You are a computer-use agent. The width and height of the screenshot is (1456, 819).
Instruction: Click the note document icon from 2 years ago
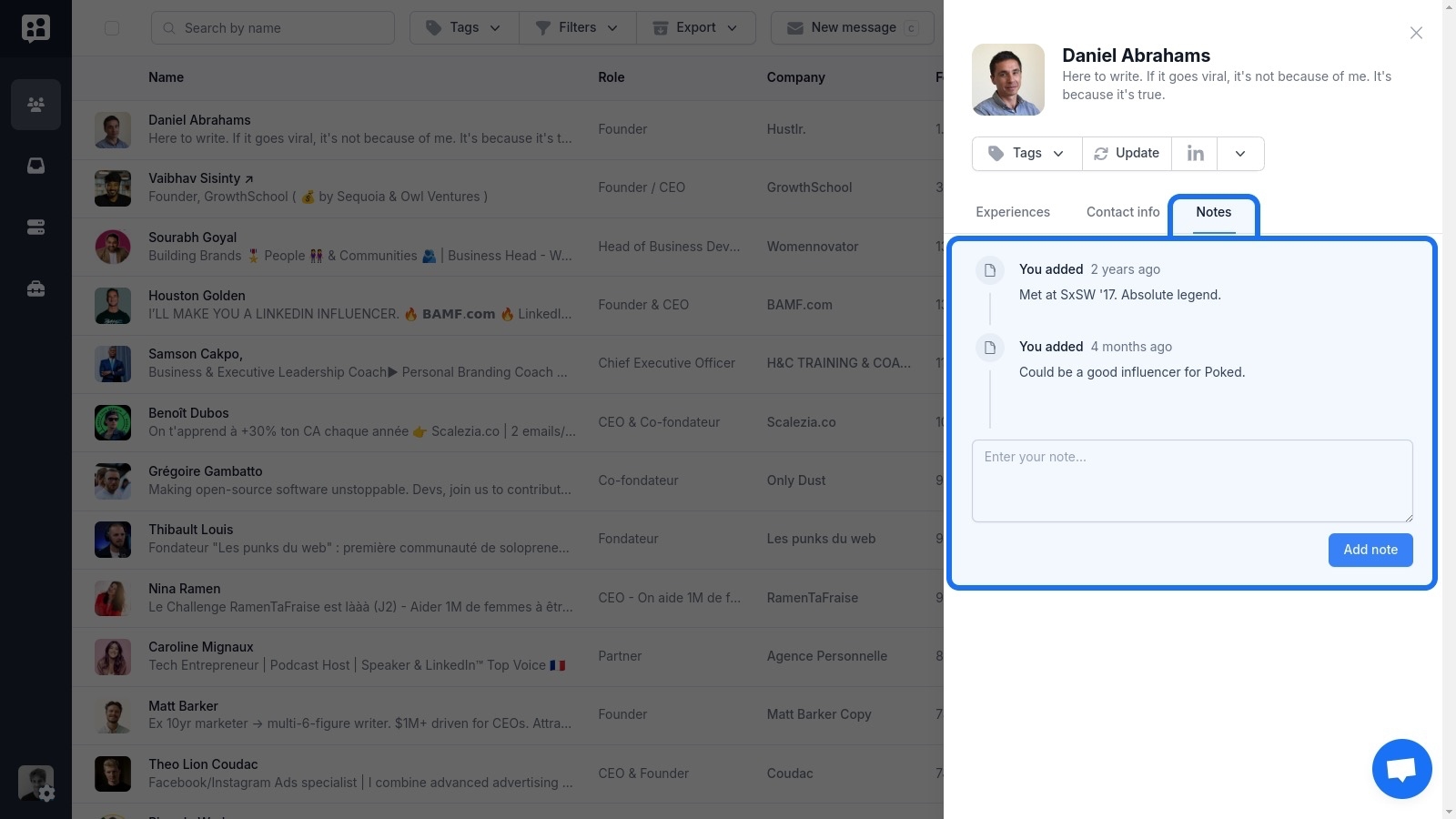(990, 270)
